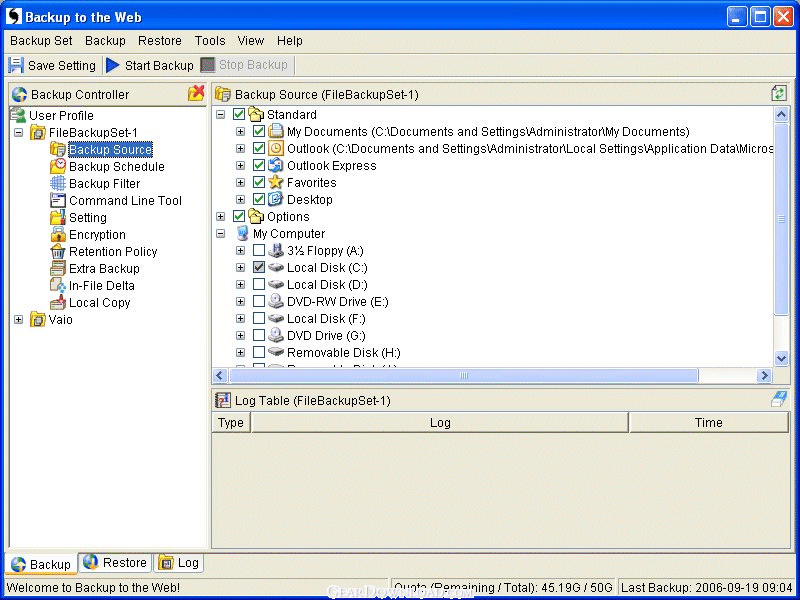Click the scroll right arrow of source tree

pos(764,376)
